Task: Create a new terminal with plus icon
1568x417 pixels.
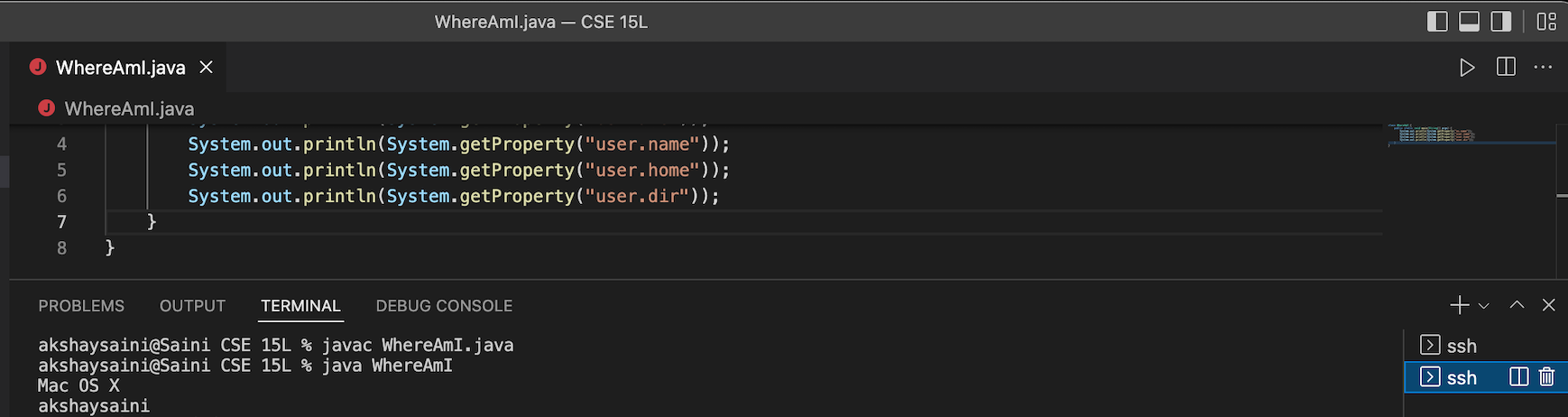Action: [x=1460, y=305]
